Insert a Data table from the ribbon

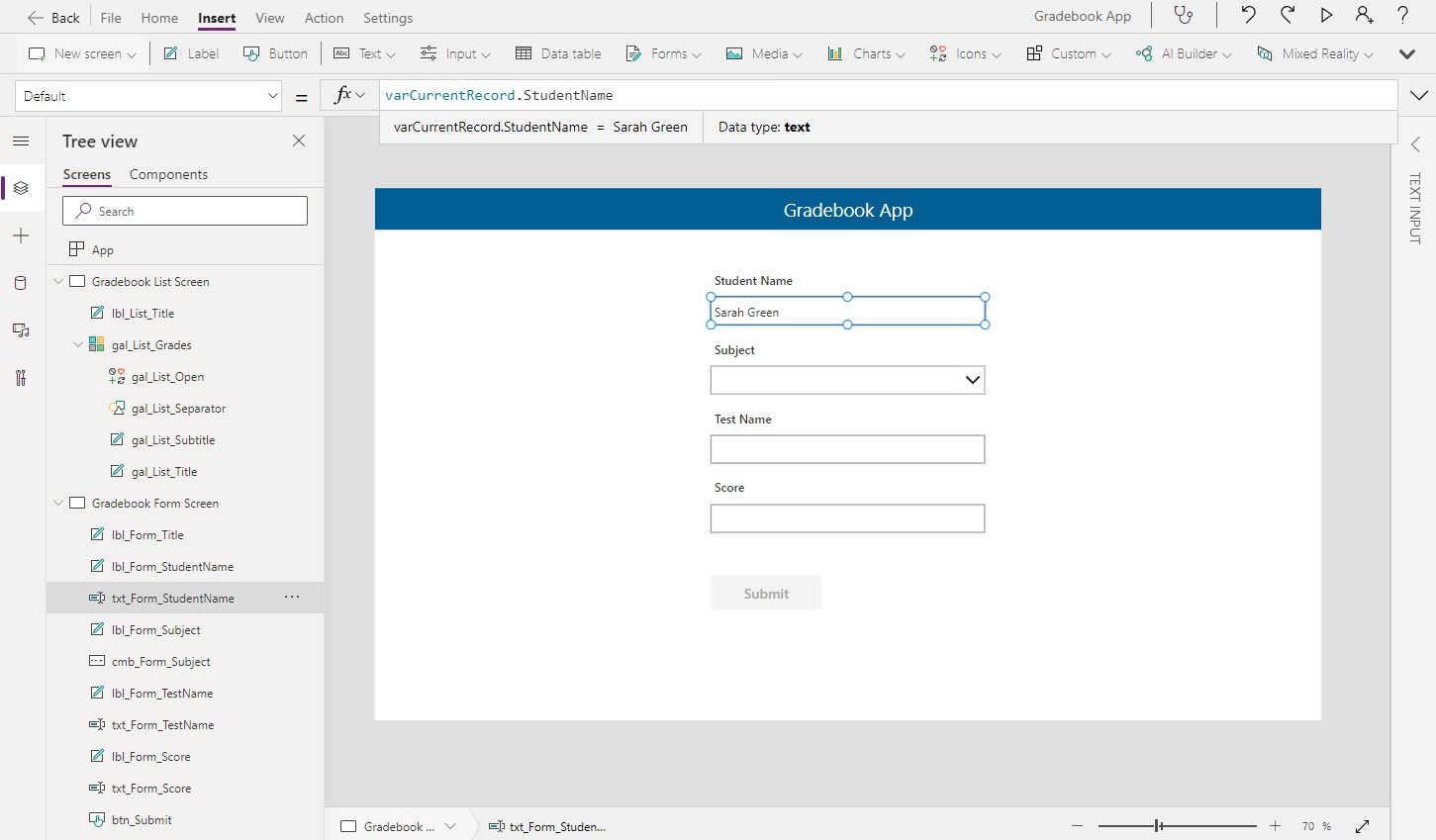(558, 53)
